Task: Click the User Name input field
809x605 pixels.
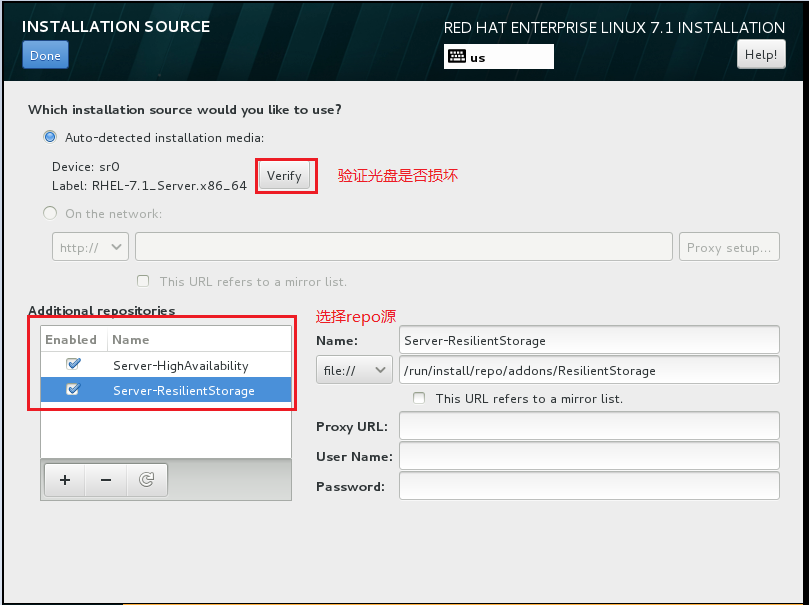Action: pyautogui.click(x=589, y=456)
